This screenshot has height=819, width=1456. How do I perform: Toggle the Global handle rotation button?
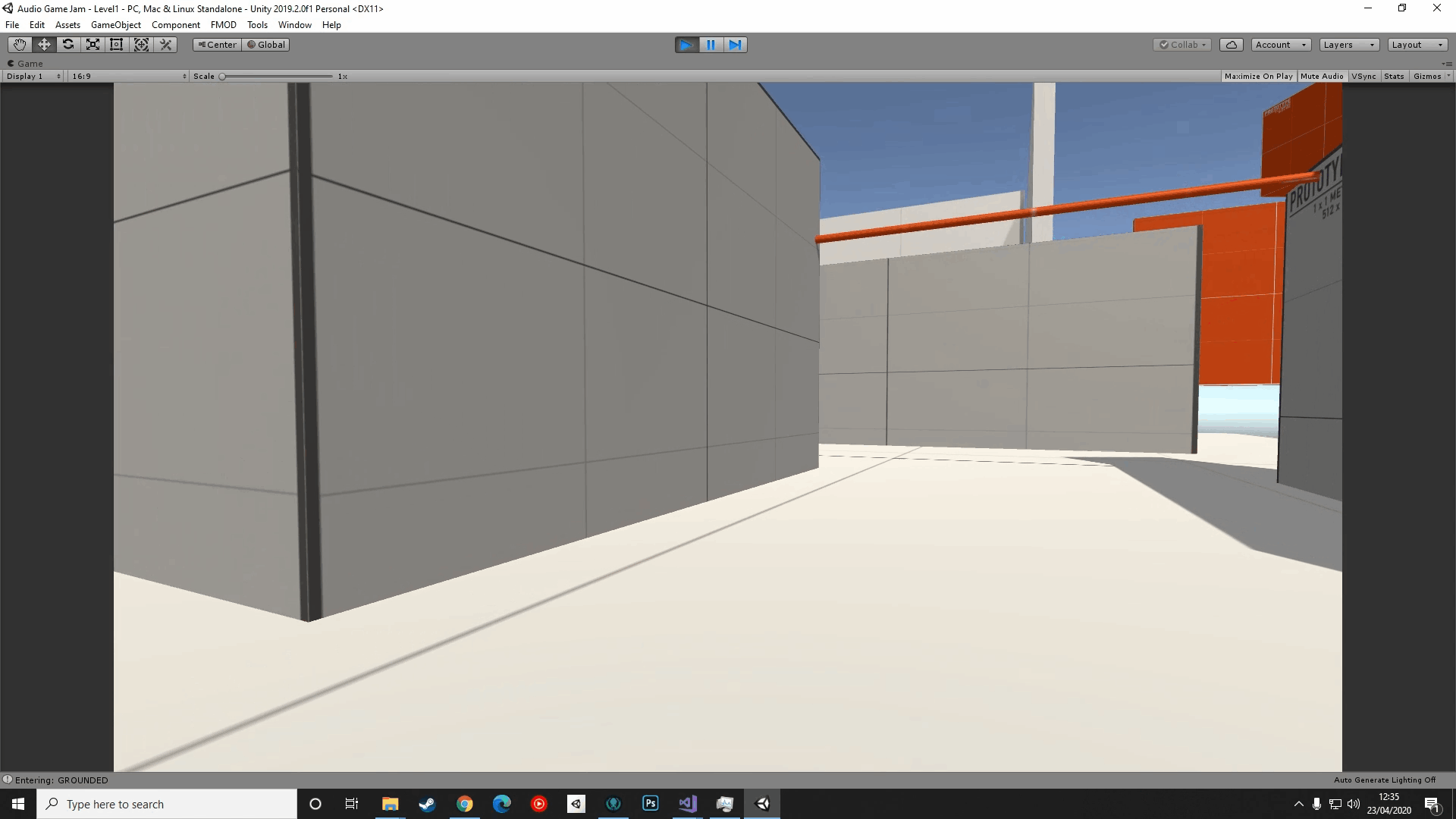click(x=266, y=45)
